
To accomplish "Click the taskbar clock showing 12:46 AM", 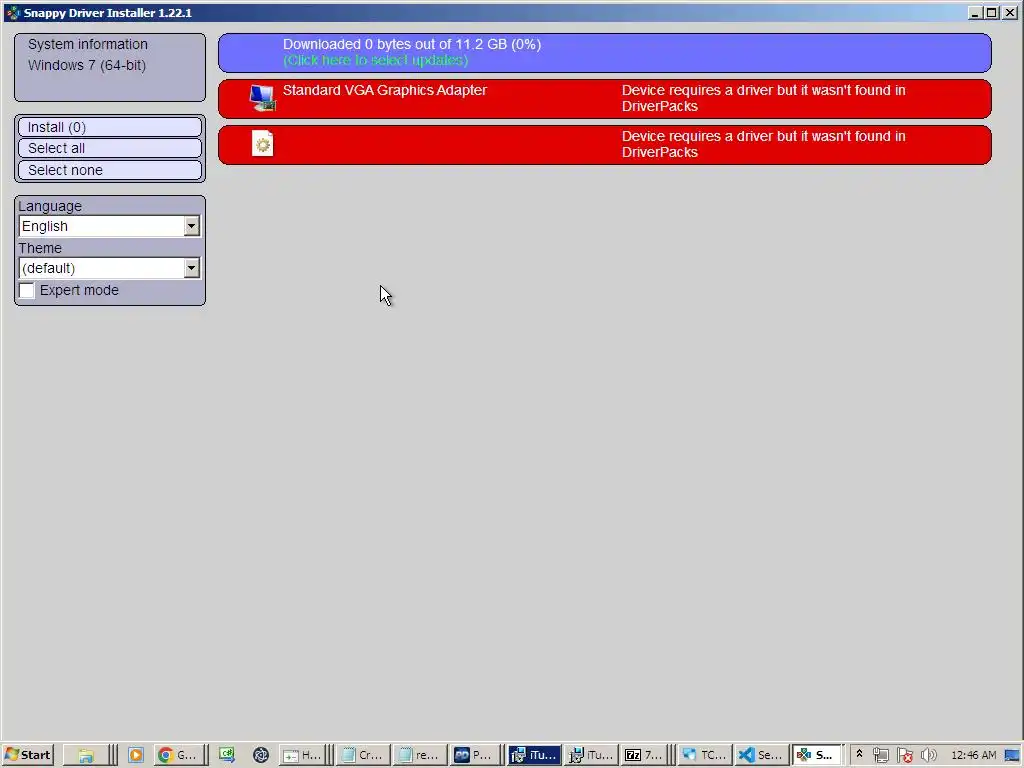I will 974,755.
